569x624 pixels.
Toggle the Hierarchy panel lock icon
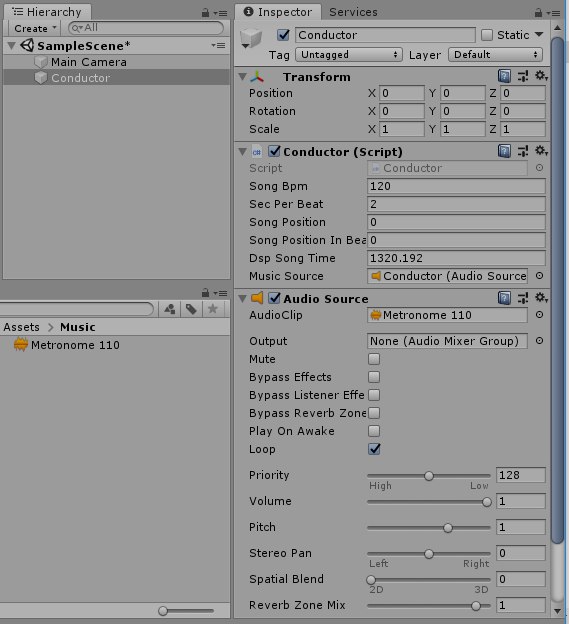[205, 13]
